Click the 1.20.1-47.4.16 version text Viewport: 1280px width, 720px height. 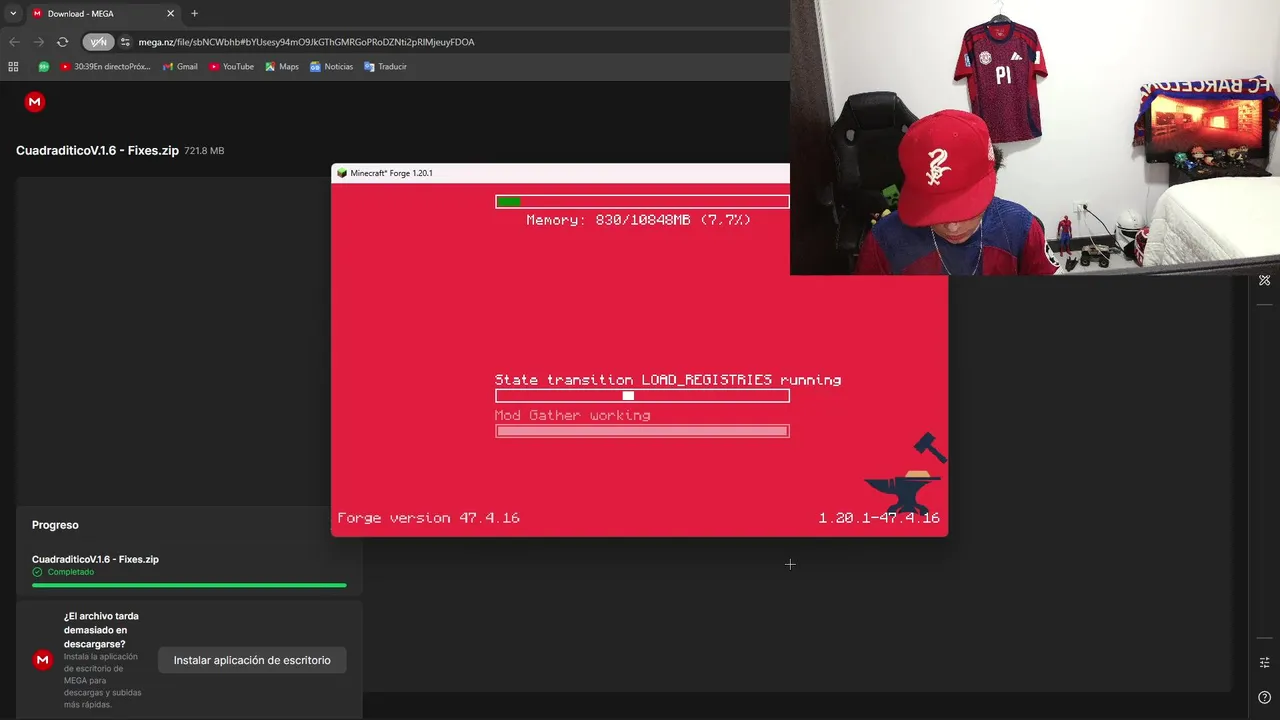pos(879,518)
